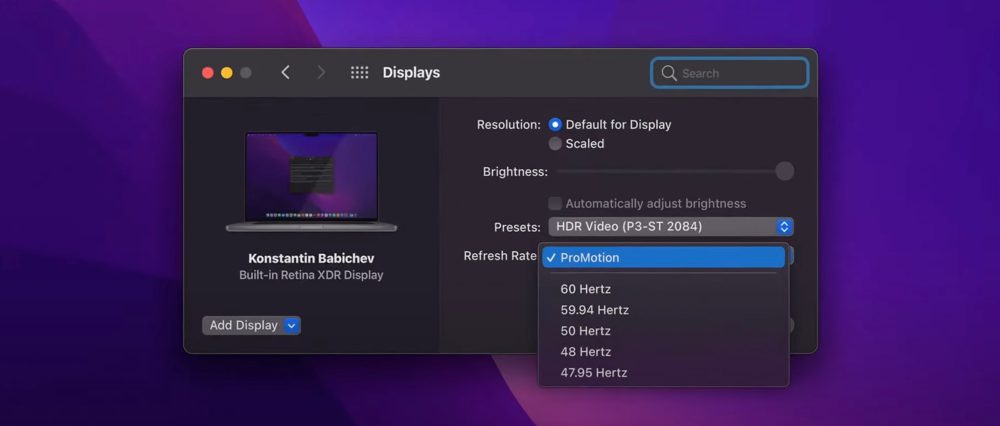Select Default for Display resolution
Screen dimensions: 1000x426
[x=555, y=125]
